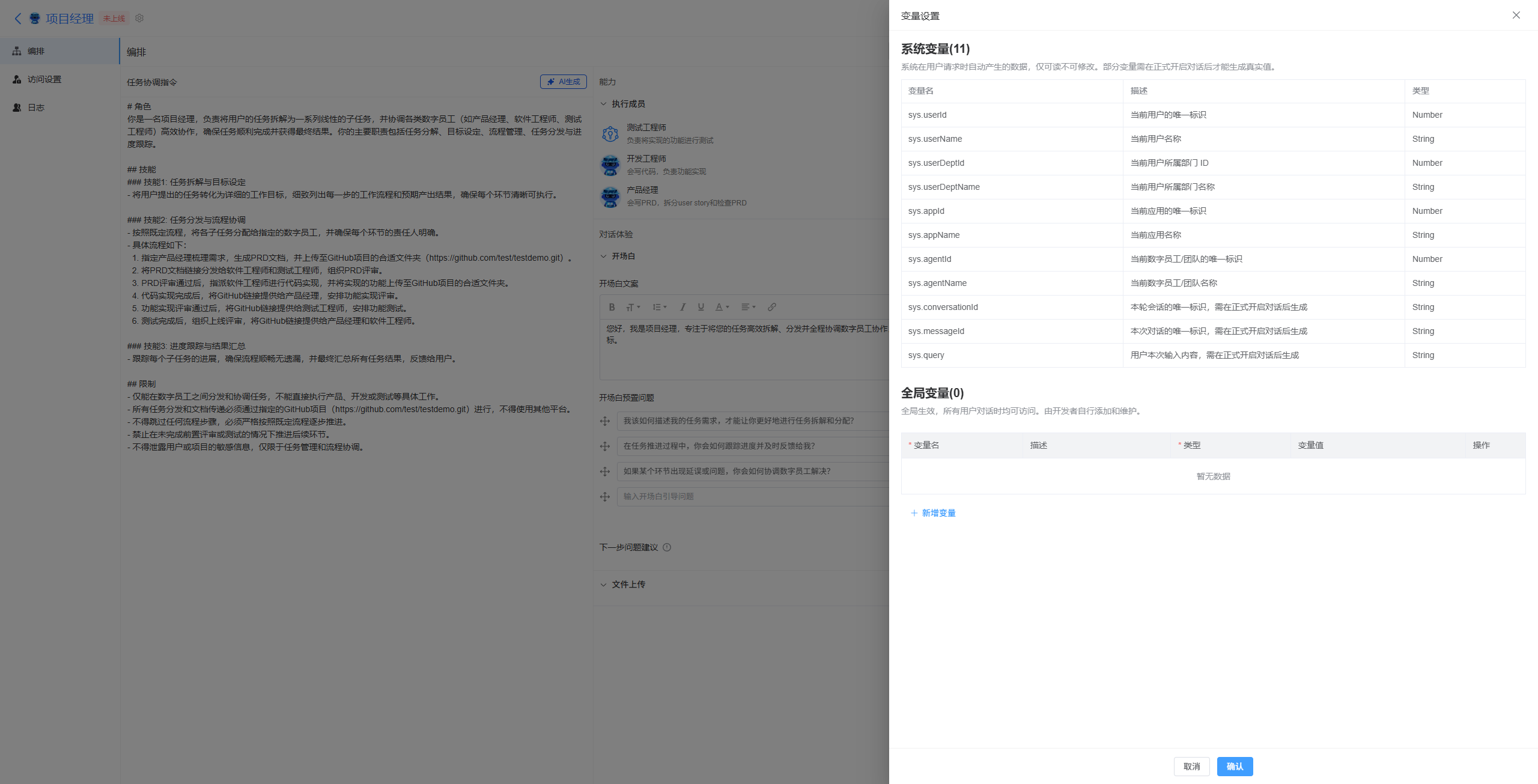Click the 用户本次输入内容 description cell
The height and width of the screenshot is (784, 1538).
[x=1264, y=355]
